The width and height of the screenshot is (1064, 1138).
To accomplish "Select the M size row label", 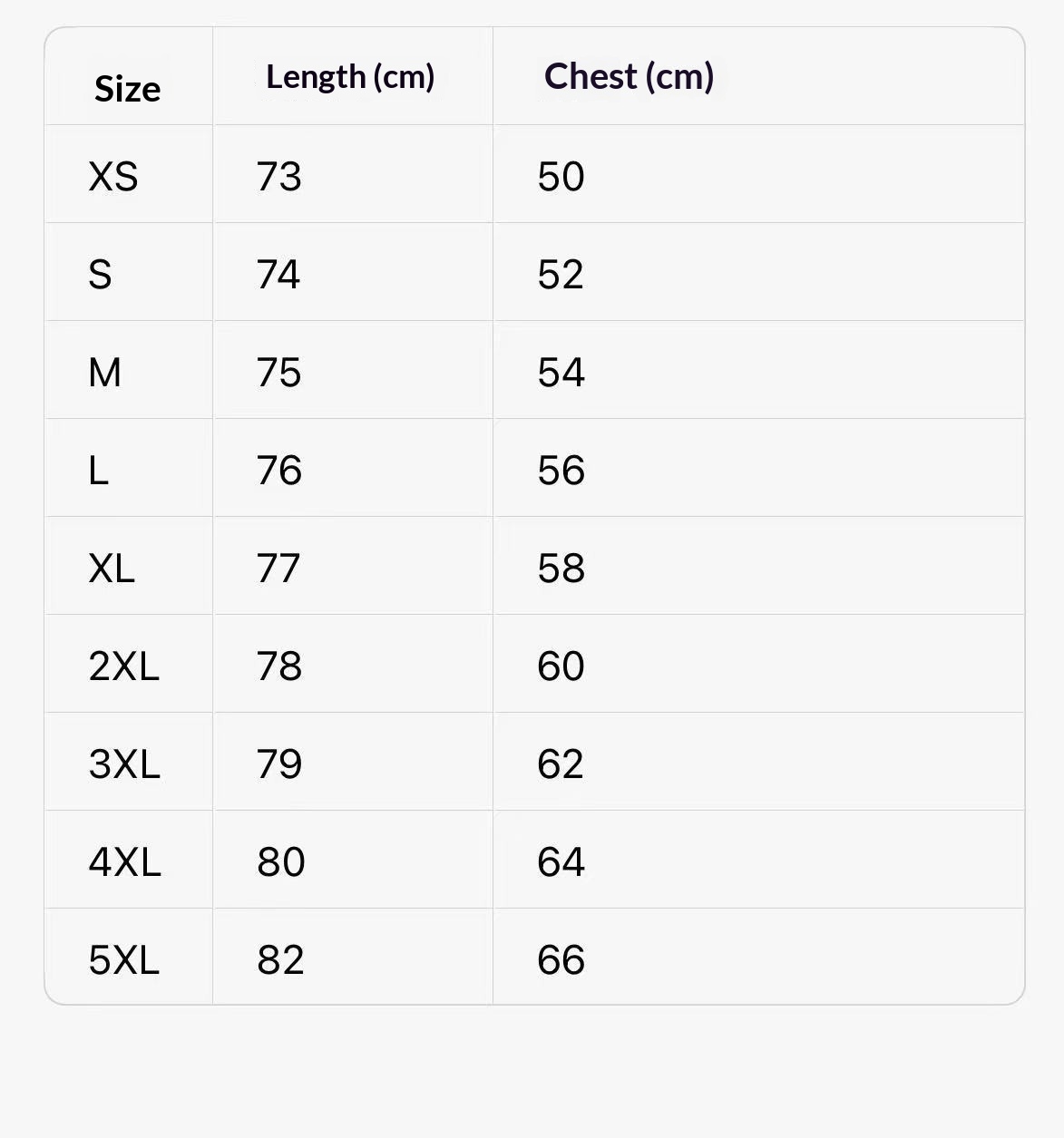I will (104, 372).
